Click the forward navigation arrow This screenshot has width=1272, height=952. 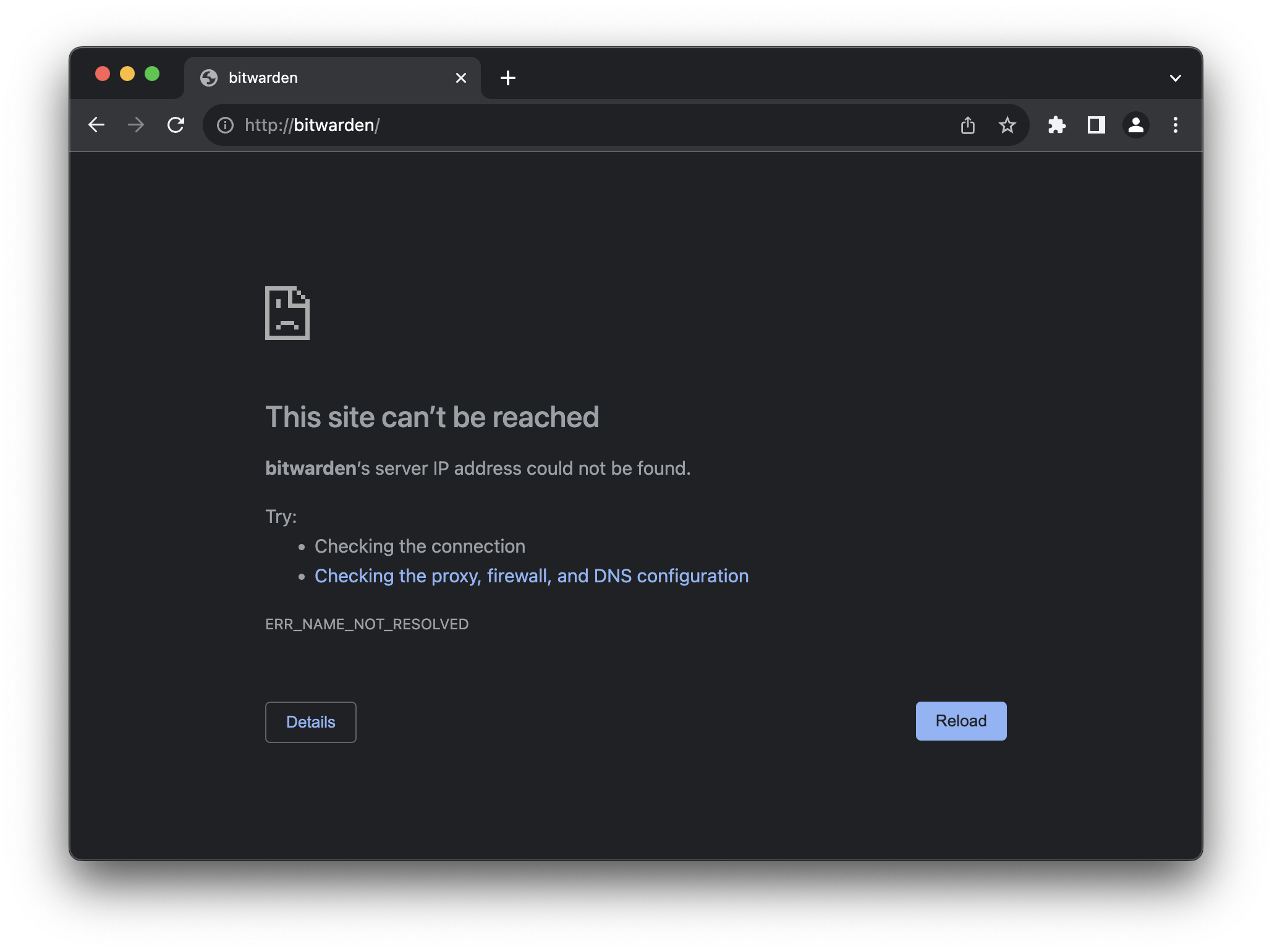(137, 125)
